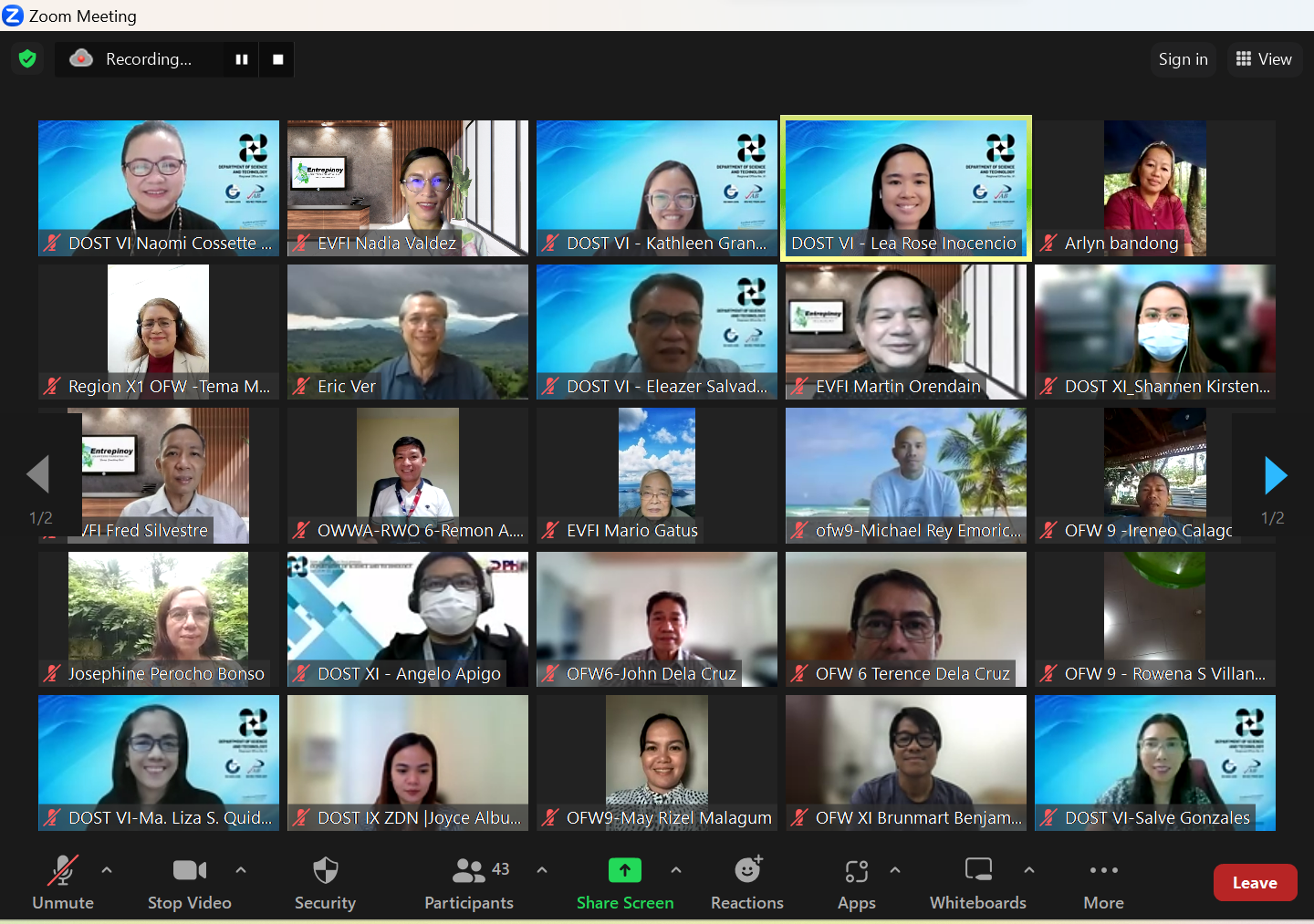The image size is (1314, 924).
Task: Click the green encryption shield icon
Action: point(27,59)
